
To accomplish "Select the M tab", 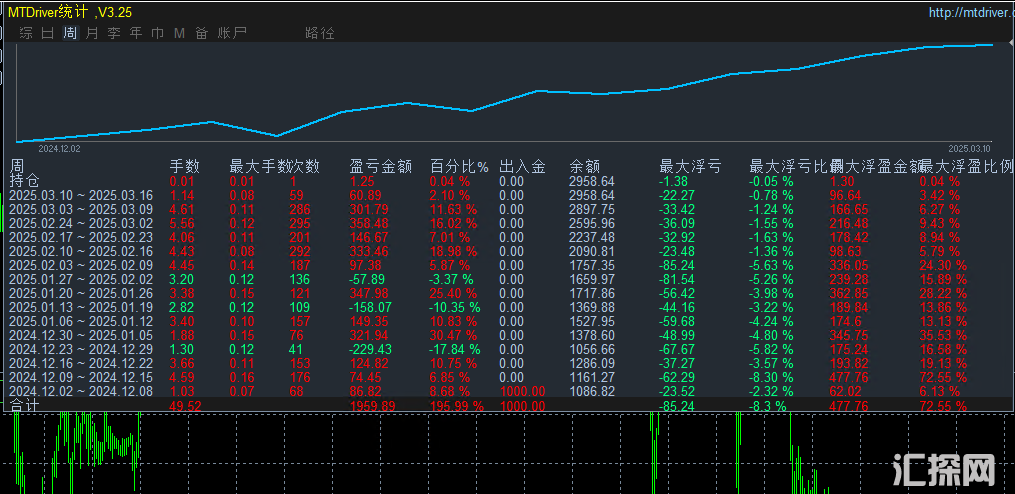I will [x=180, y=33].
